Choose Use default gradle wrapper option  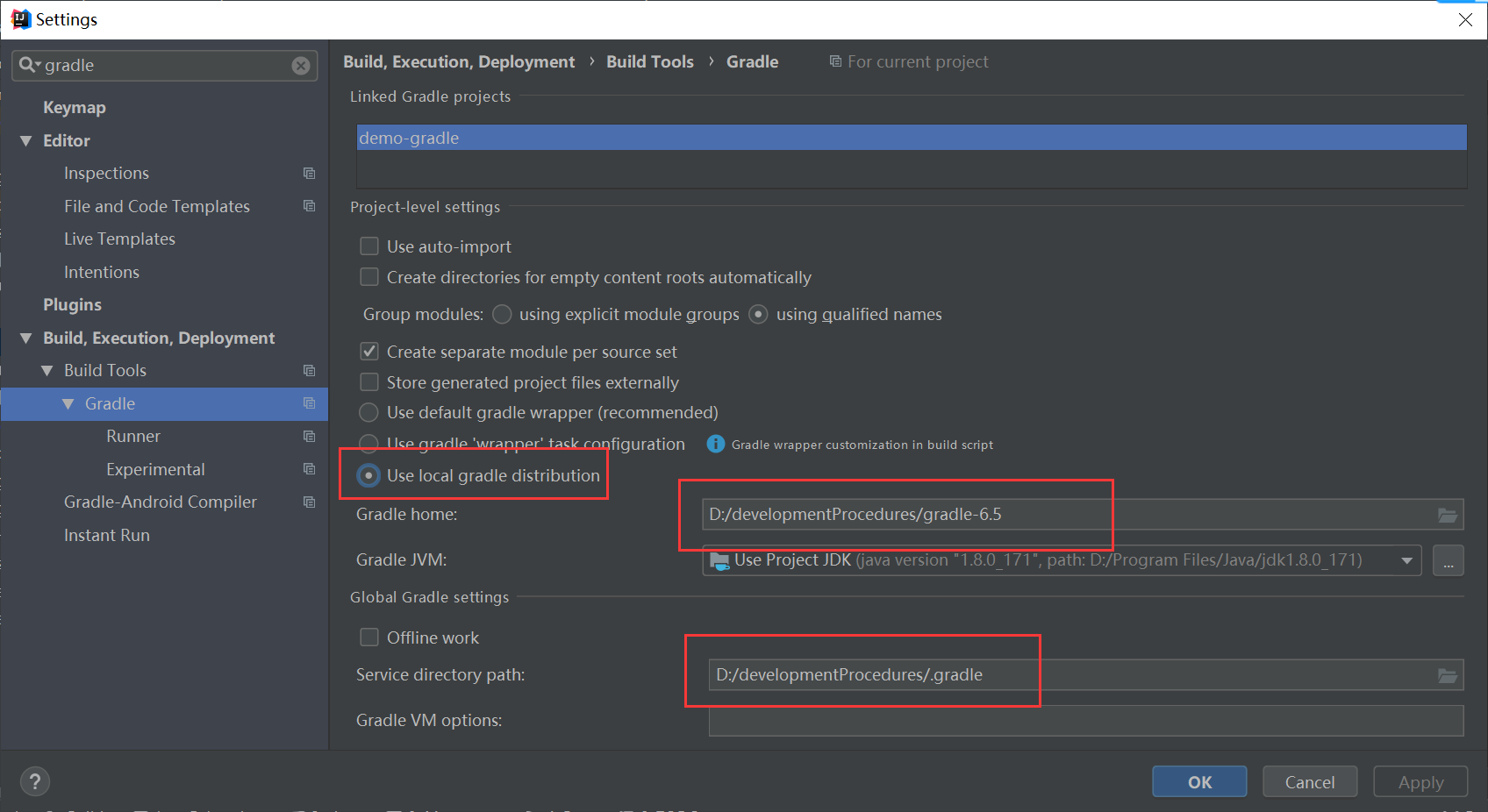pos(369,412)
